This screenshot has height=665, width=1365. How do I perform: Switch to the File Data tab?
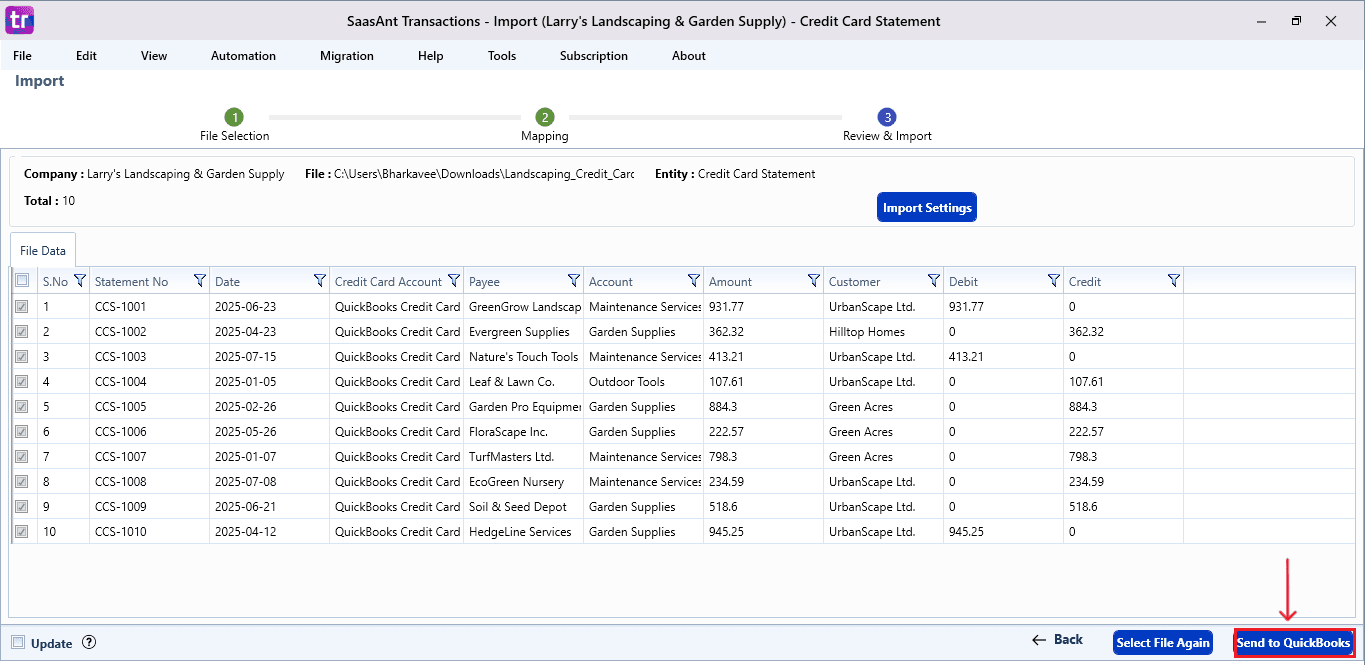click(x=42, y=250)
